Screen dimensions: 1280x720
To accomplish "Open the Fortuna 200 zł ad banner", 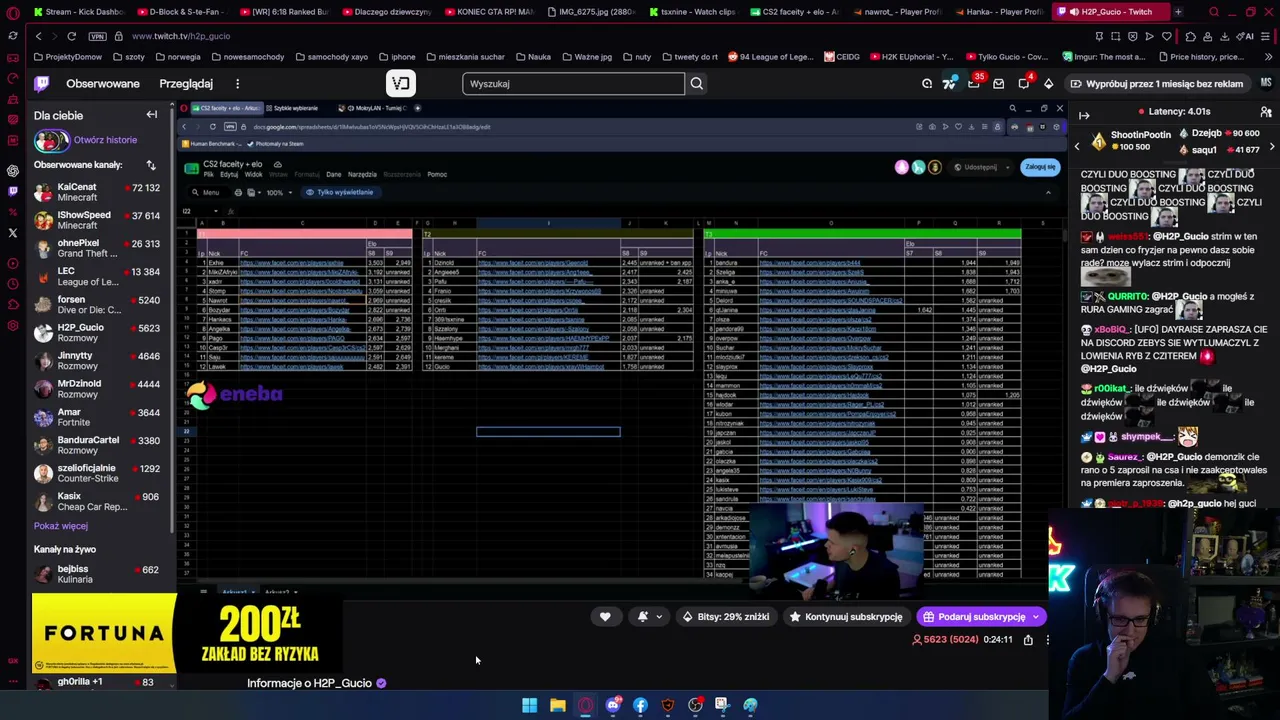I will click(187, 633).
